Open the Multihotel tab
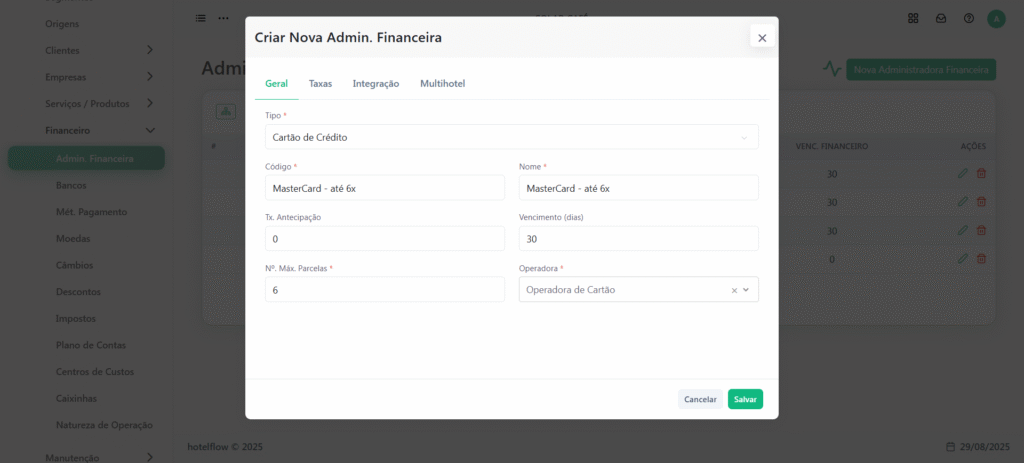 [x=443, y=84]
